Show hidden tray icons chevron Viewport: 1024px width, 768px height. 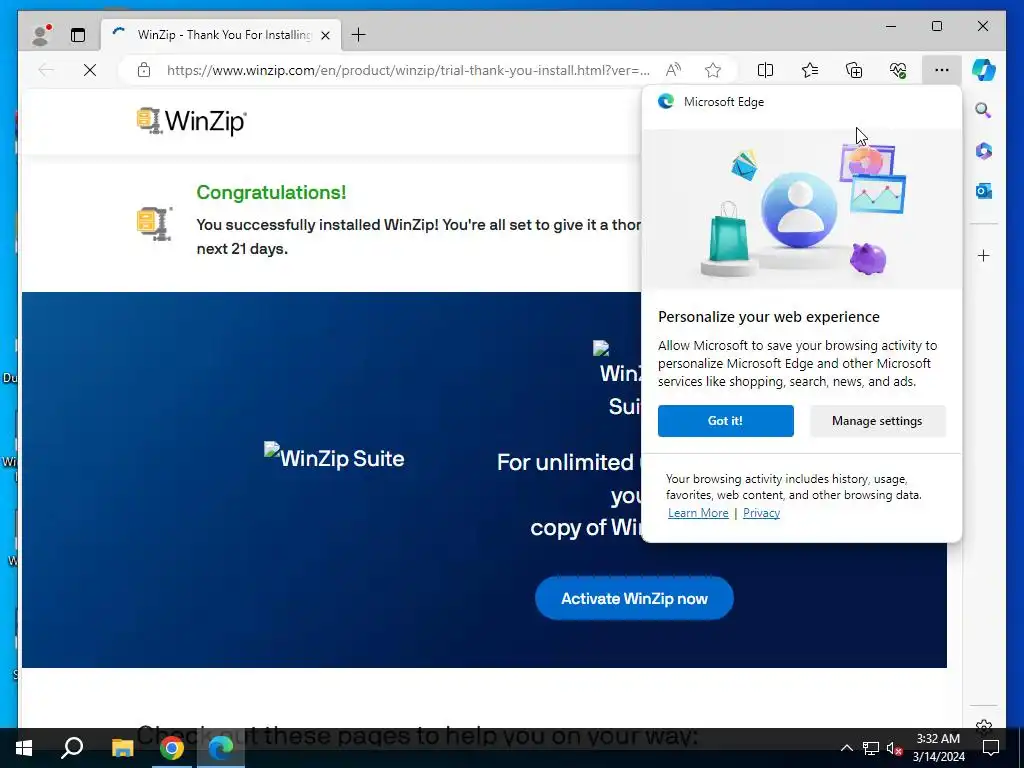click(846, 748)
